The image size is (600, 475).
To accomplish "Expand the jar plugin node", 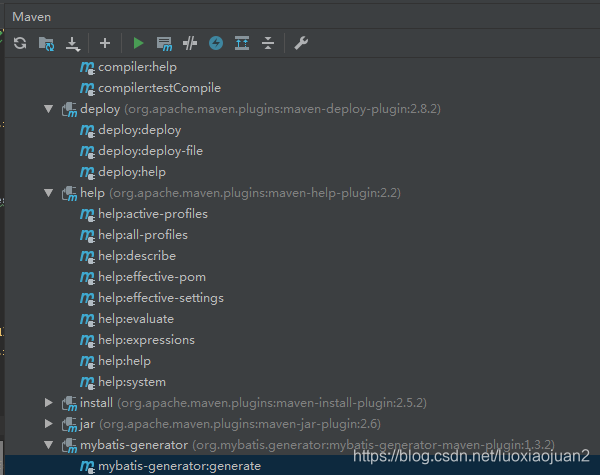I will (x=49, y=424).
